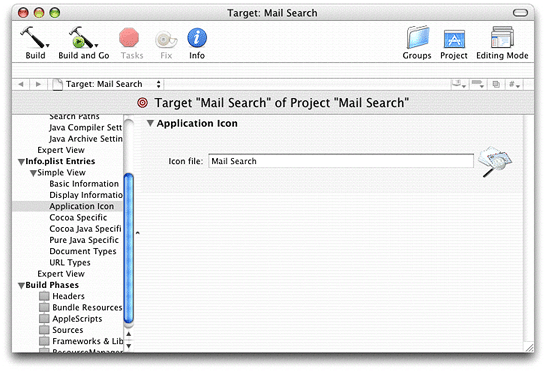Select Sources build phase
This screenshot has height=371, width=546.
(68, 330)
